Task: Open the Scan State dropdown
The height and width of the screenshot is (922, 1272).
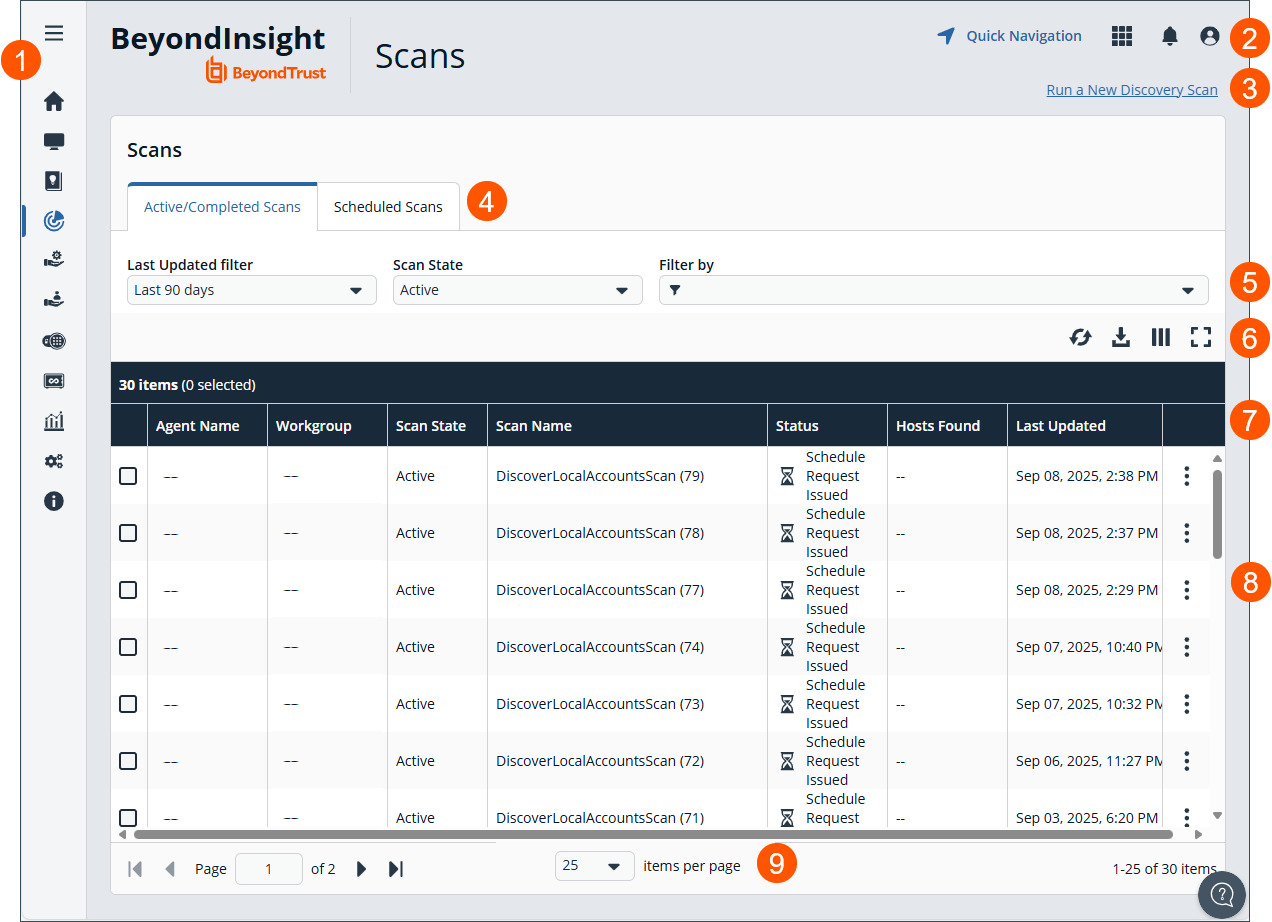Action: coord(518,290)
